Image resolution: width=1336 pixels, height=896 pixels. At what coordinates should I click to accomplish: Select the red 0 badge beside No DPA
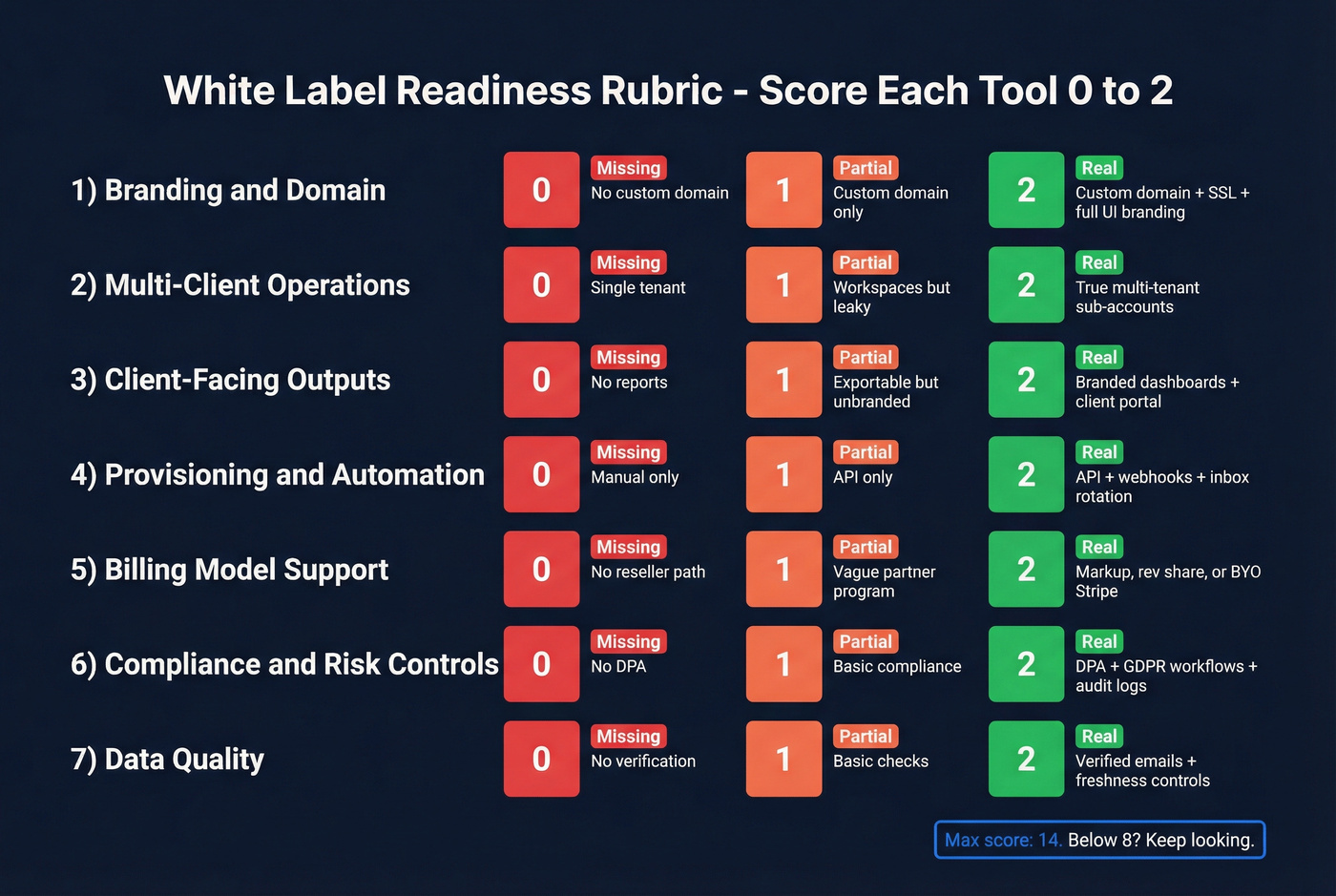coord(541,664)
